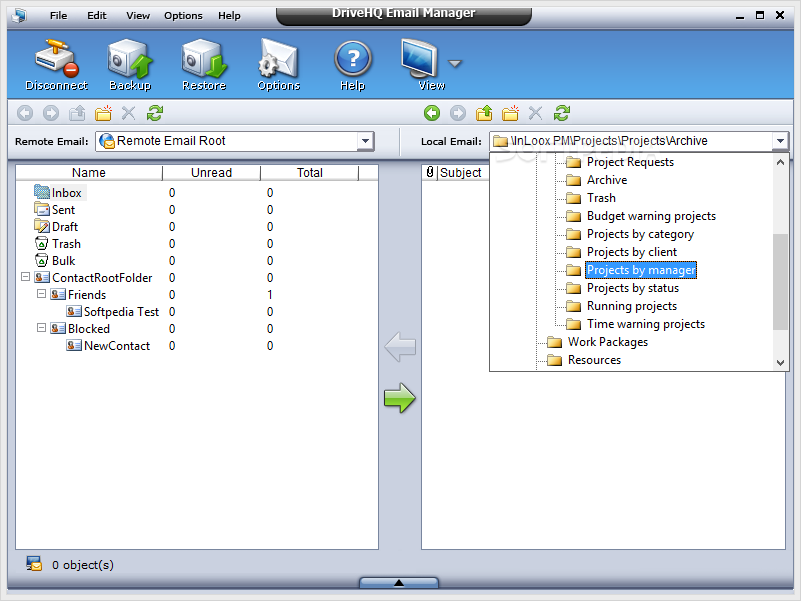Screen dimensions: 801x601
Task: Choose Running projects folder
Action: pyautogui.click(x=632, y=306)
